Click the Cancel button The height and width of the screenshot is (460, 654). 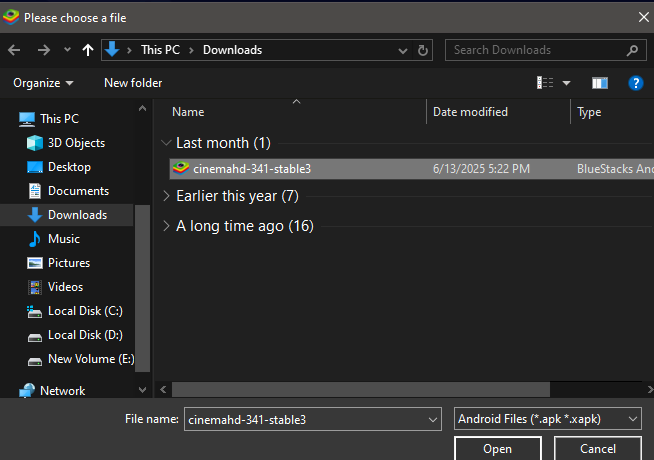point(598,448)
